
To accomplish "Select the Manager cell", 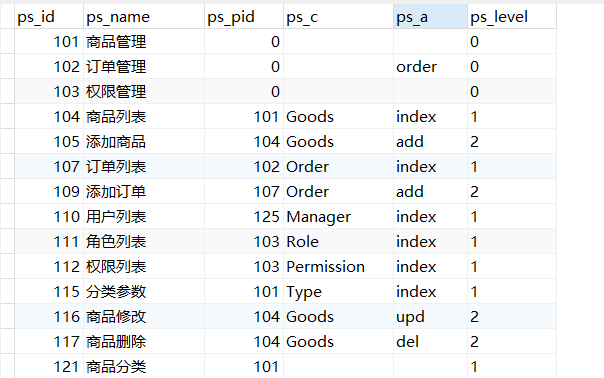I will (338, 217).
